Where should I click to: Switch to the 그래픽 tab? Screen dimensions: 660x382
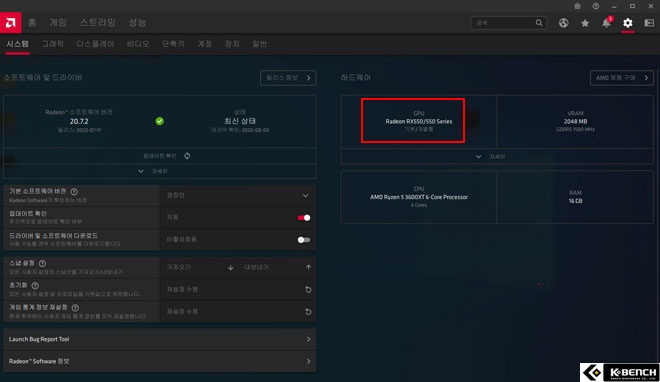pos(53,44)
